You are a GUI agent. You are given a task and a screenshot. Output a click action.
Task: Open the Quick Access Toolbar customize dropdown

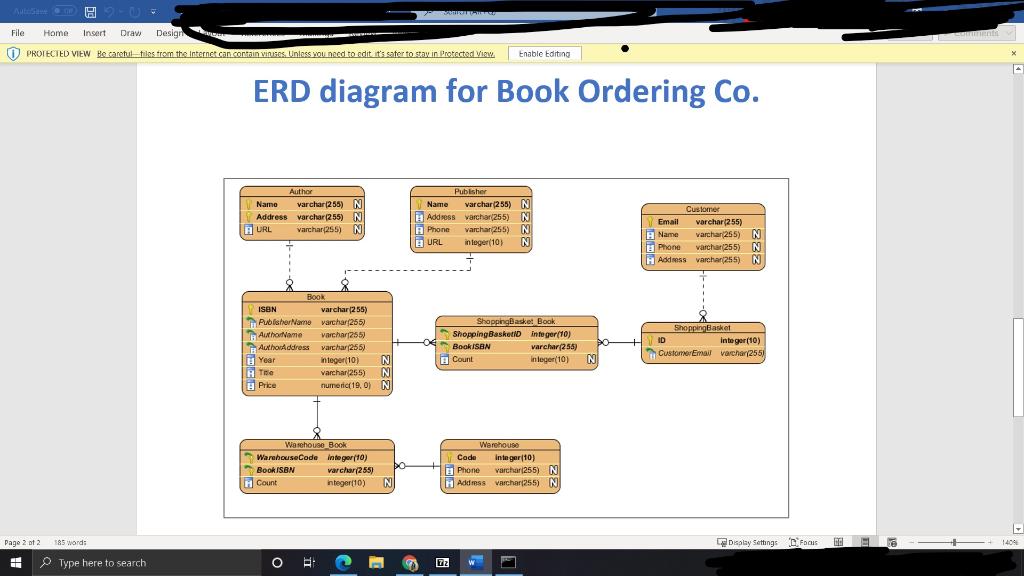pos(153,11)
